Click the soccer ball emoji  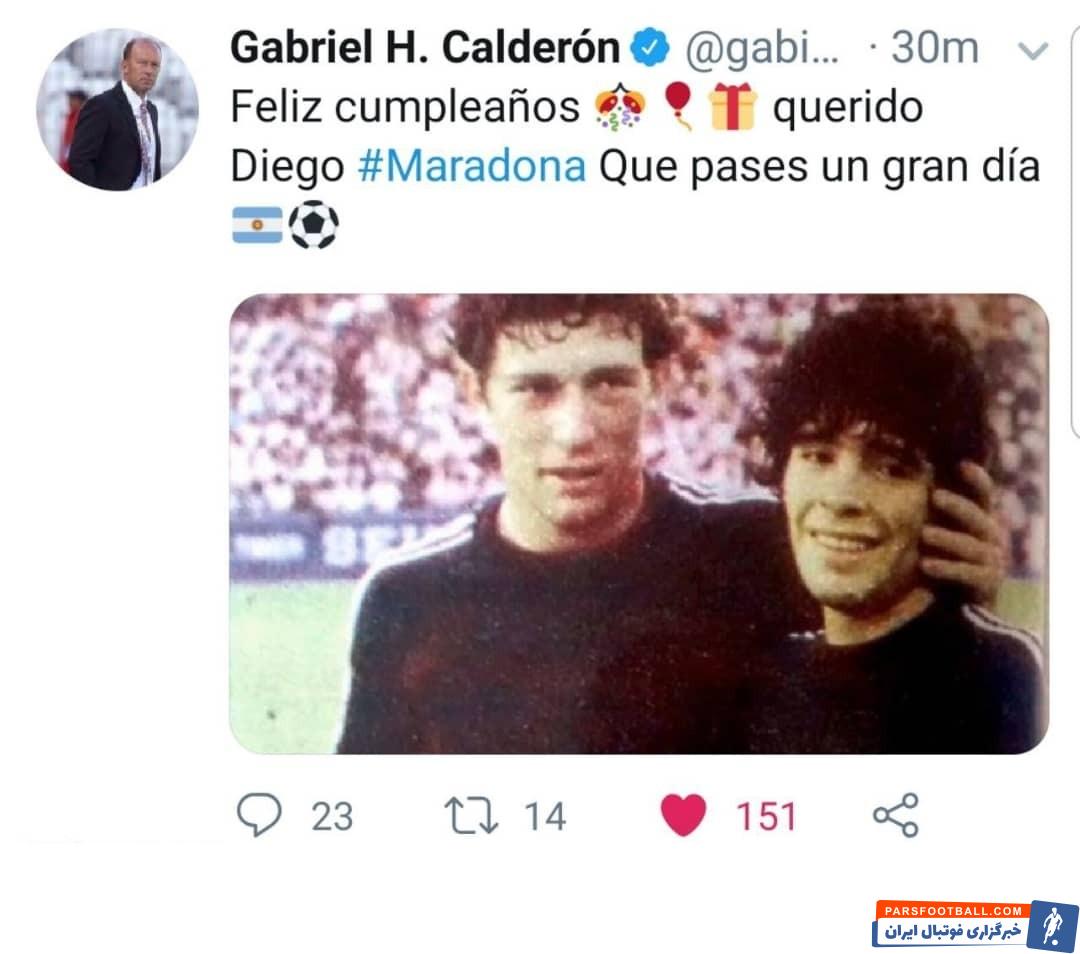tap(313, 225)
